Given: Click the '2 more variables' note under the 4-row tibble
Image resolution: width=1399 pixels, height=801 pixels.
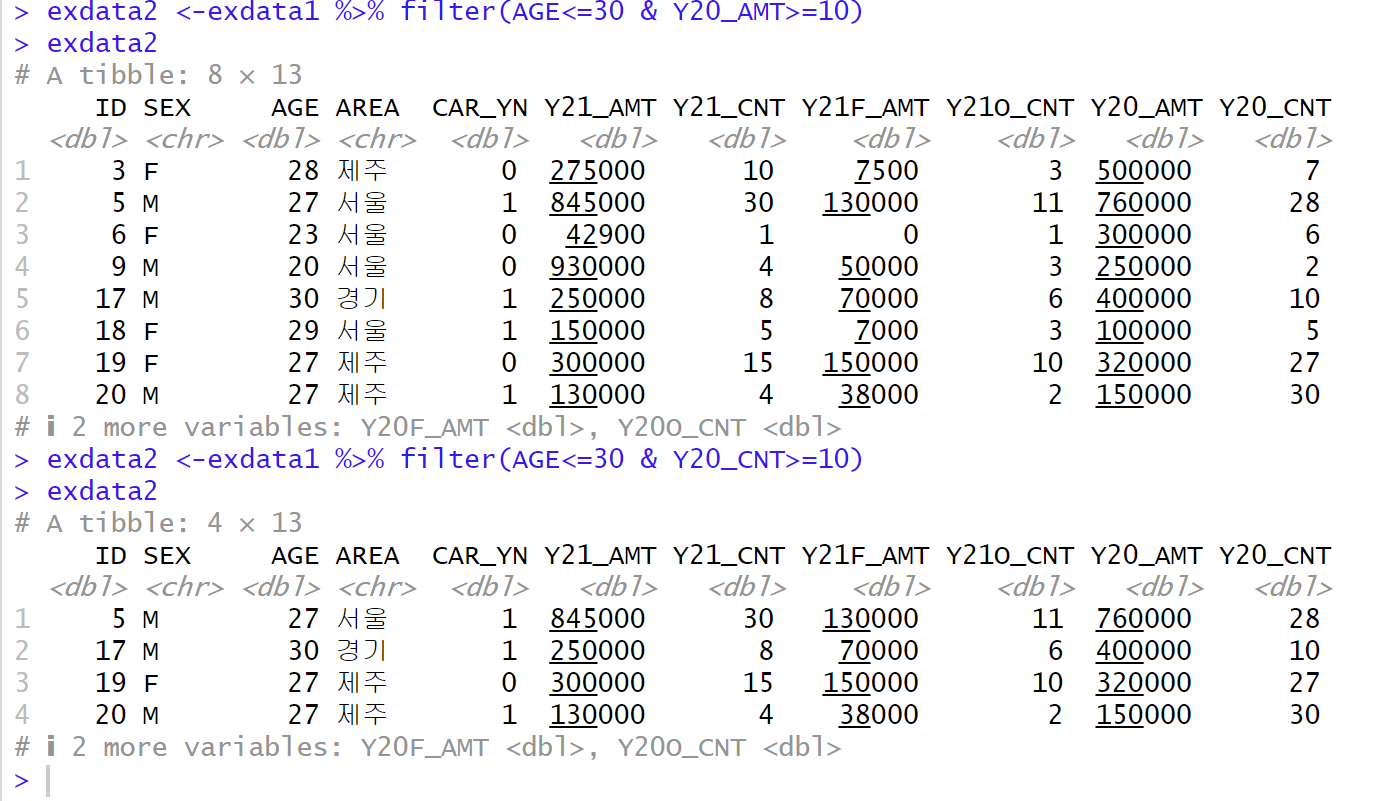Looking at the screenshot, I should [428, 747].
